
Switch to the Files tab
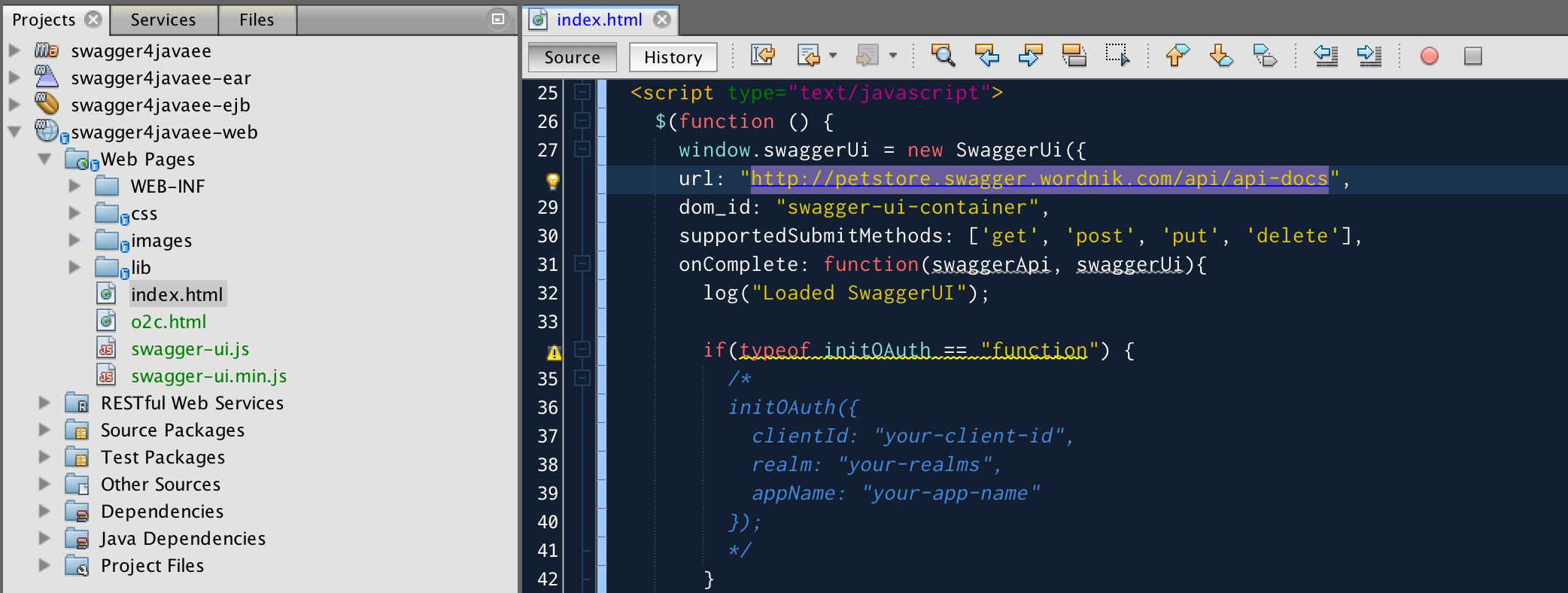[257, 20]
